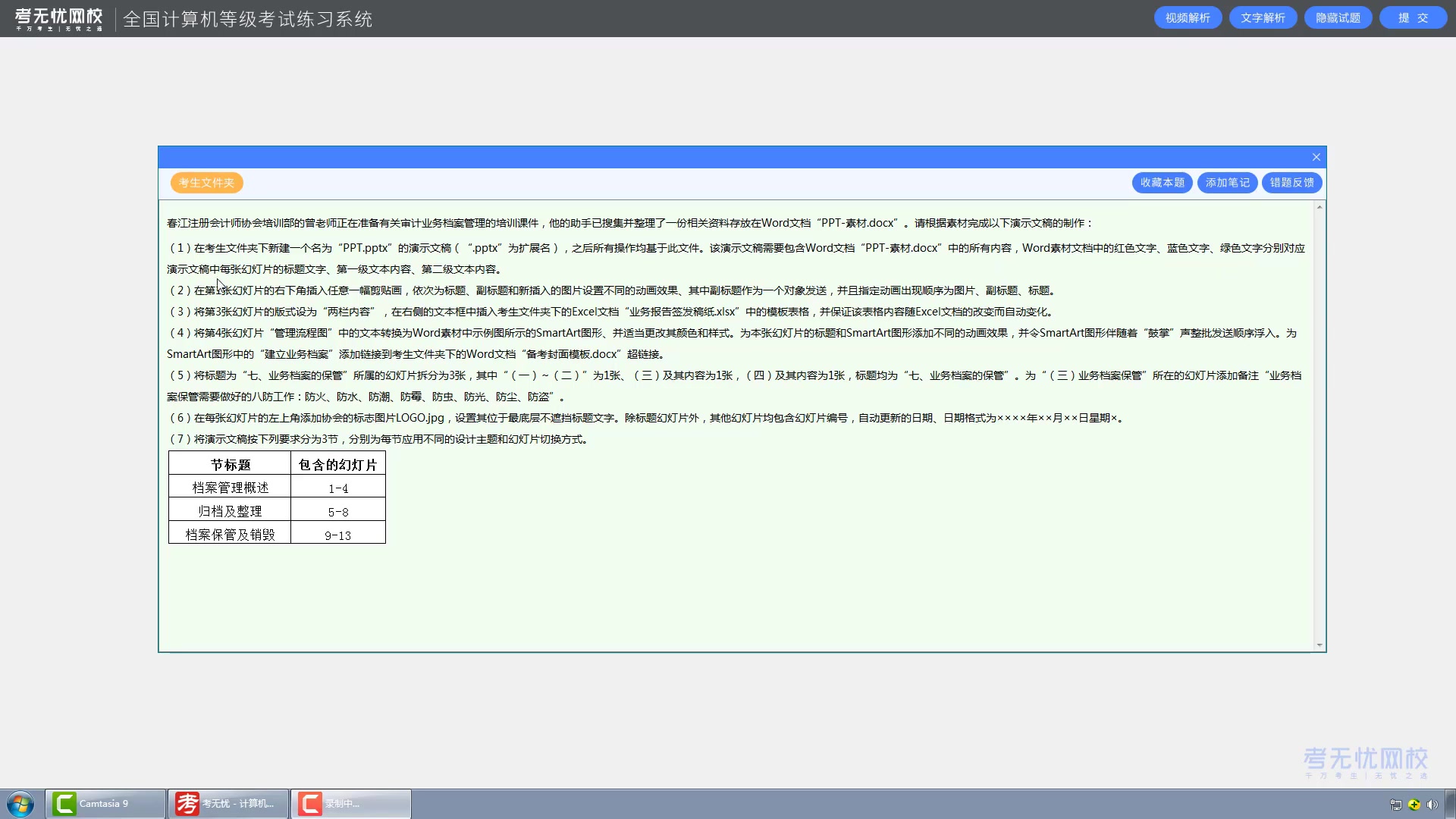Submit the exam with 提交

pos(1414,17)
